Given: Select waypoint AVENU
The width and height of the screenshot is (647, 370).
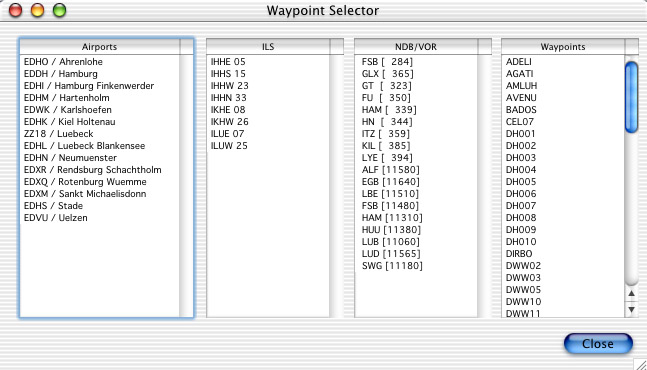Looking at the screenshot, I should pyautogui.click(x=521, y=98).
